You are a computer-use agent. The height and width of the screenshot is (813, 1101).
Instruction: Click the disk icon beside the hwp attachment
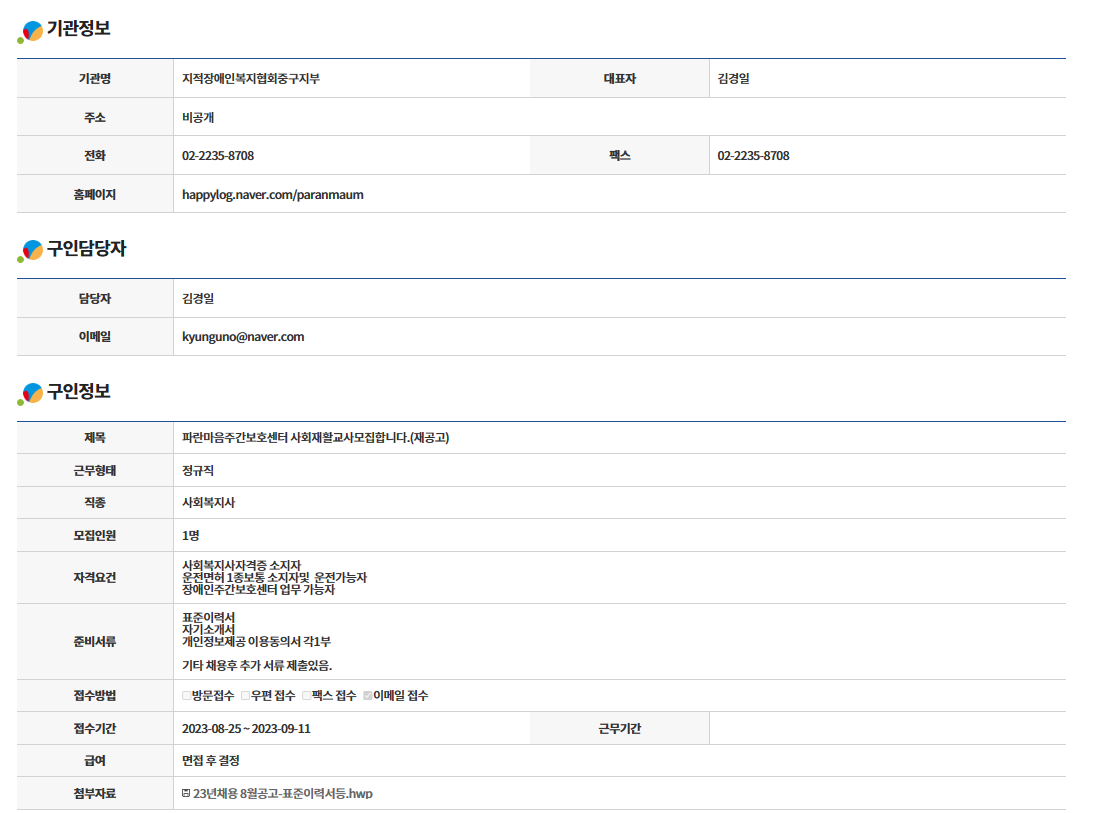(x=186, y=794)
